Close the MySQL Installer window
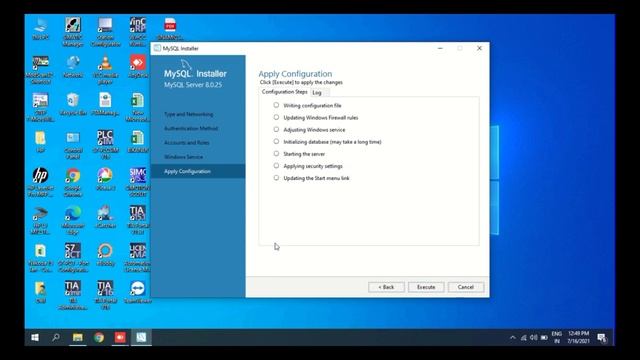This screenshot has height=360, width=640. coord(480,48)
